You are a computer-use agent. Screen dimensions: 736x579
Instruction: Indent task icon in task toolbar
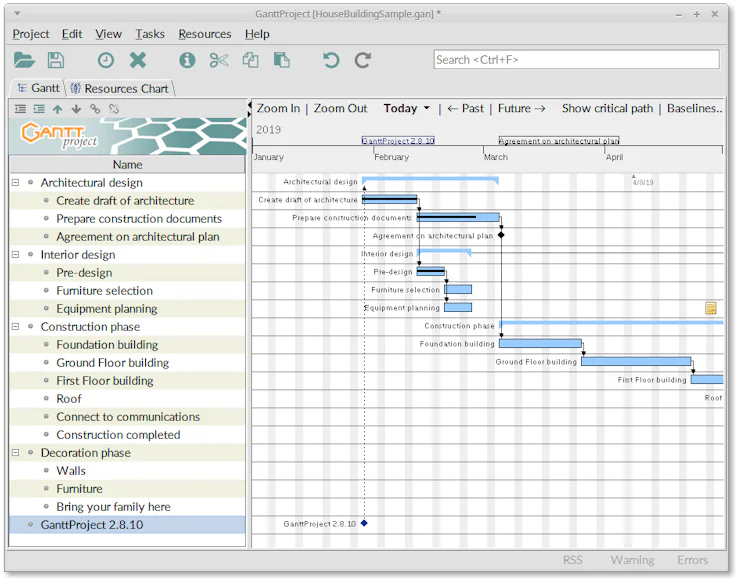coord(39,109)
